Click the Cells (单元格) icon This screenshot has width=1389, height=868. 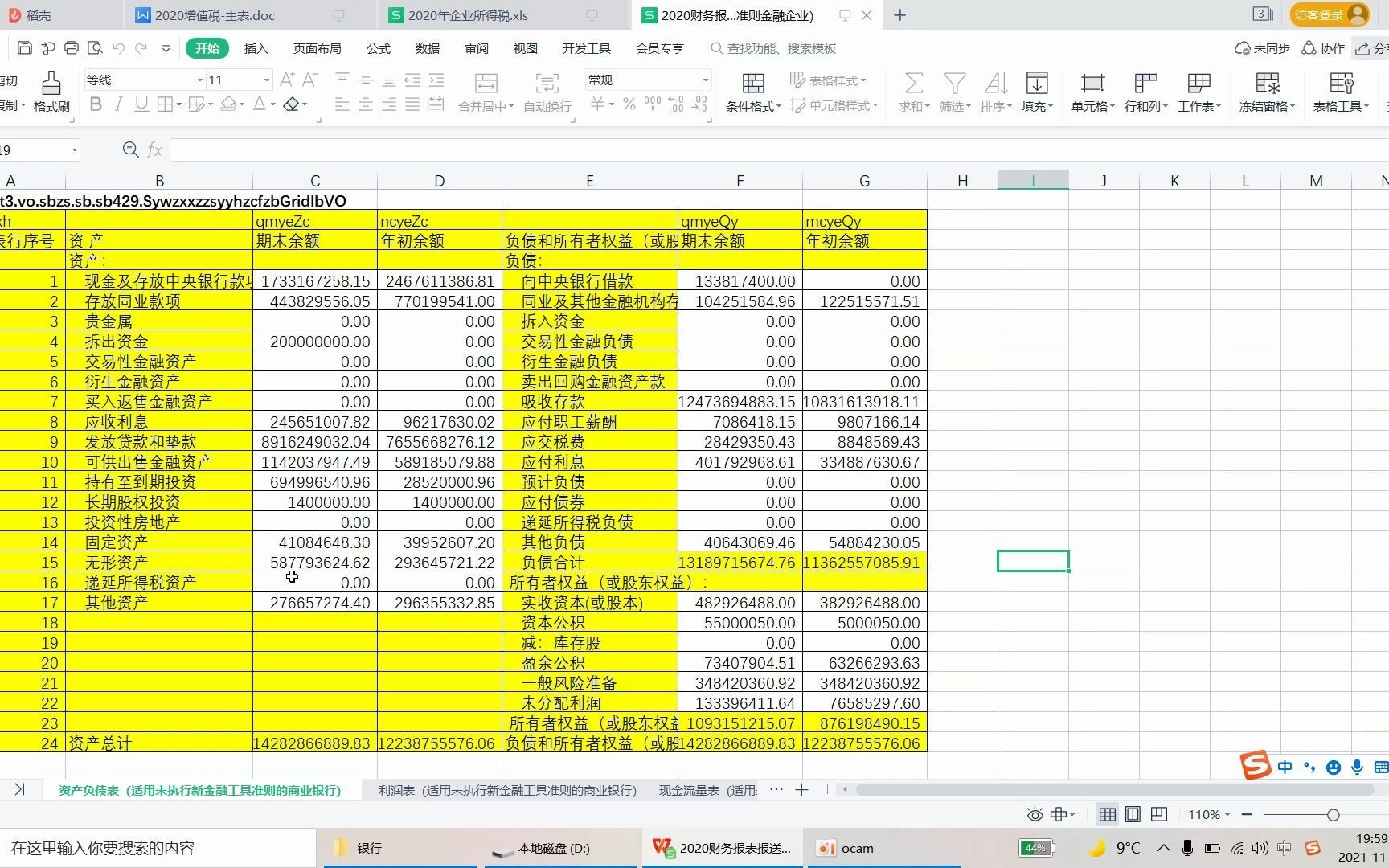[x=1092, y=92]
